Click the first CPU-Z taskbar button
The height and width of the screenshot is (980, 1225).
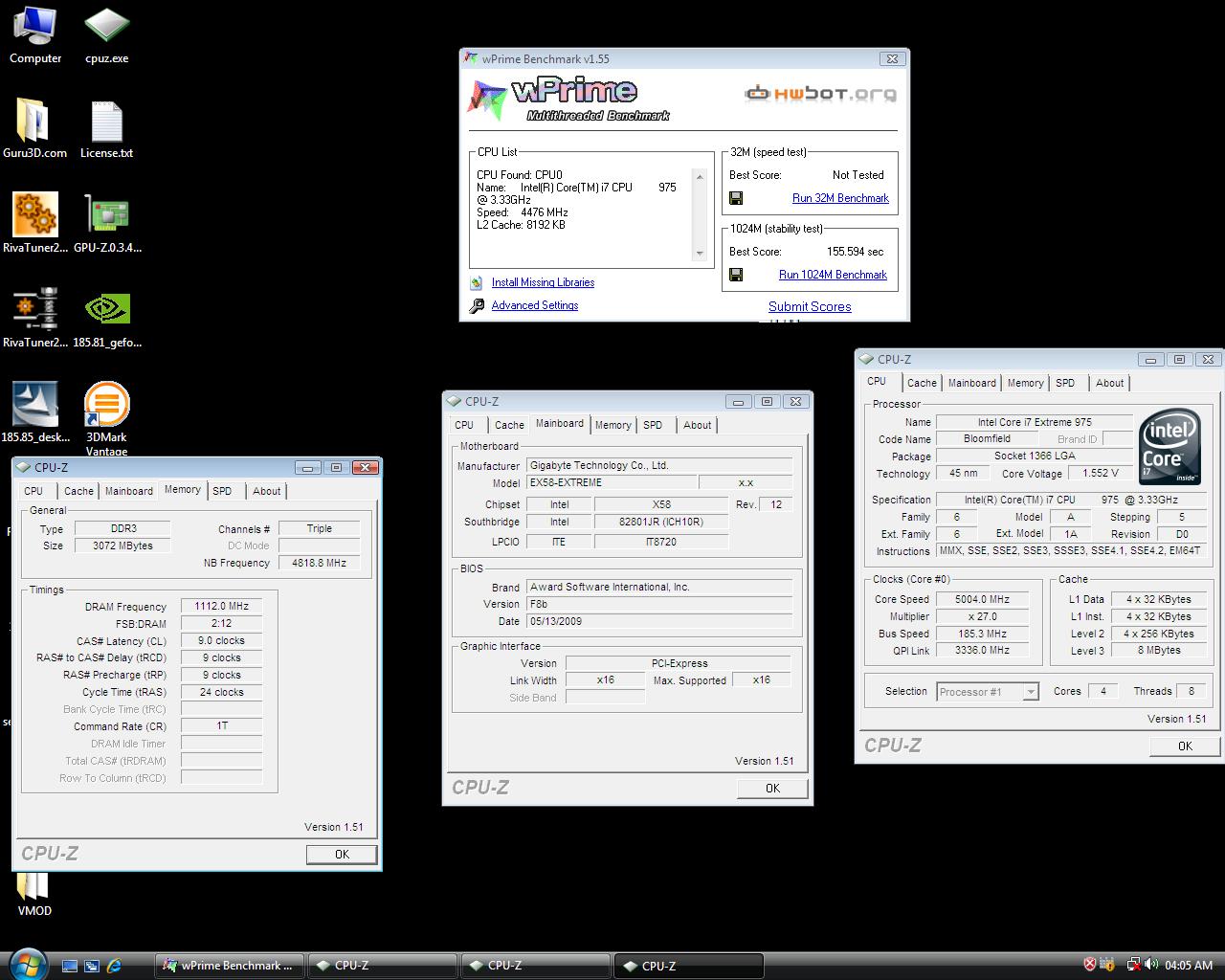(x=383, y=966)
